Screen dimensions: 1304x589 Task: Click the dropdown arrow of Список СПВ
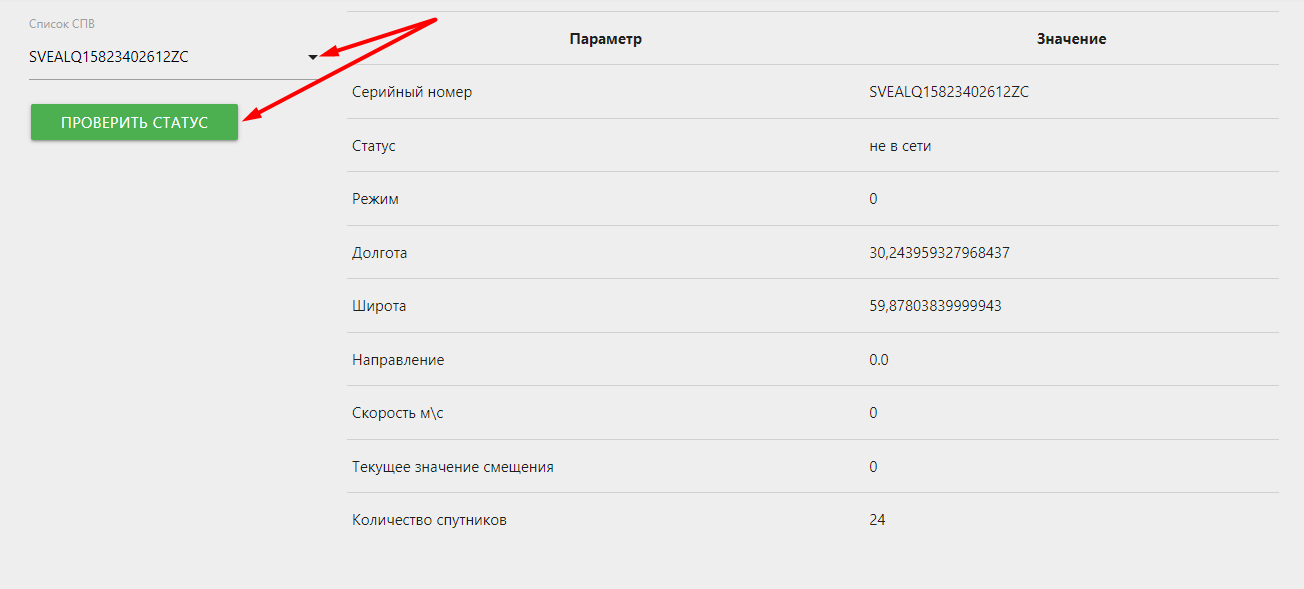pos(313,57)
